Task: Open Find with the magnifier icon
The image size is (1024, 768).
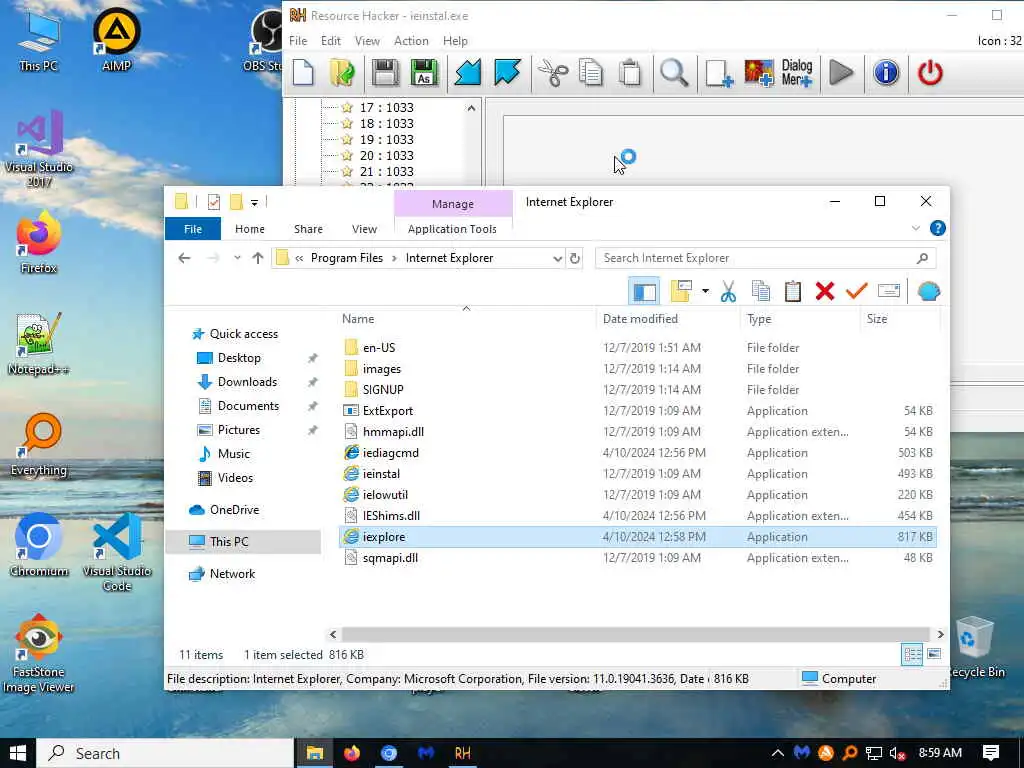Action: [673, 72]
